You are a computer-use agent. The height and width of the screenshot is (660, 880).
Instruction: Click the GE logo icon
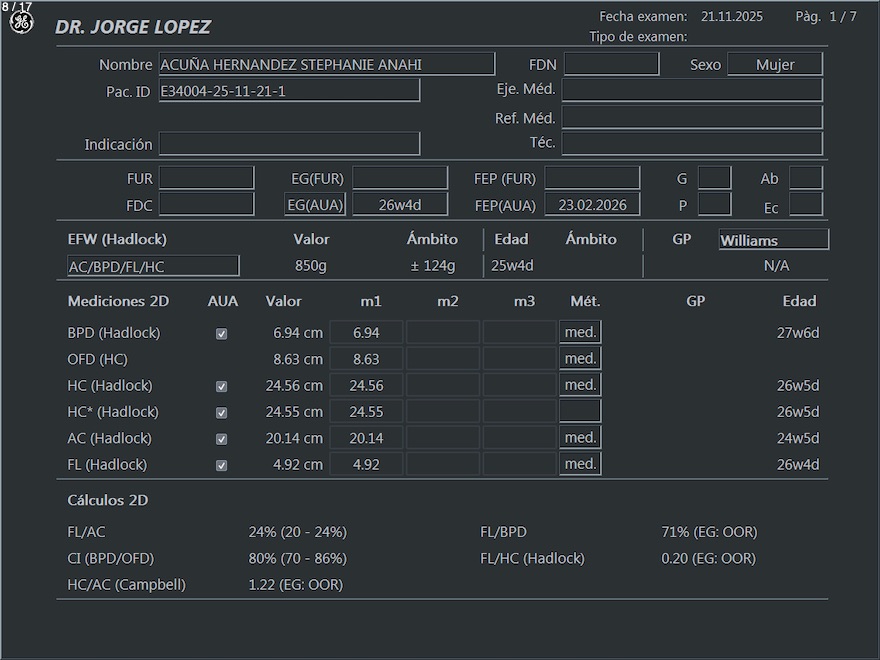click(x=21, y=22)
